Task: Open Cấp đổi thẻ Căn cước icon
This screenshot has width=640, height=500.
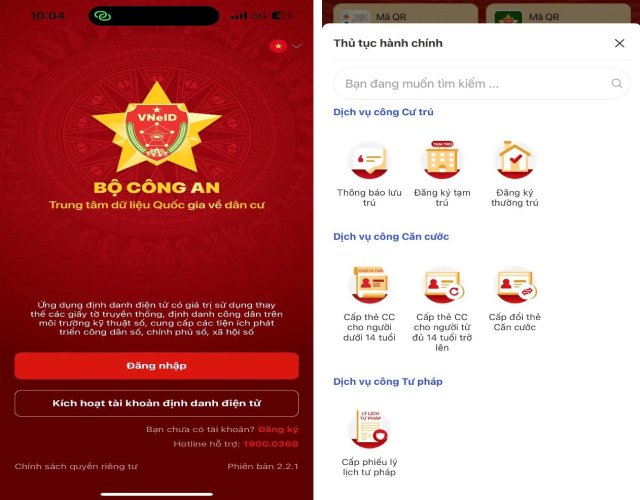Action: click(x=516, y=286)
